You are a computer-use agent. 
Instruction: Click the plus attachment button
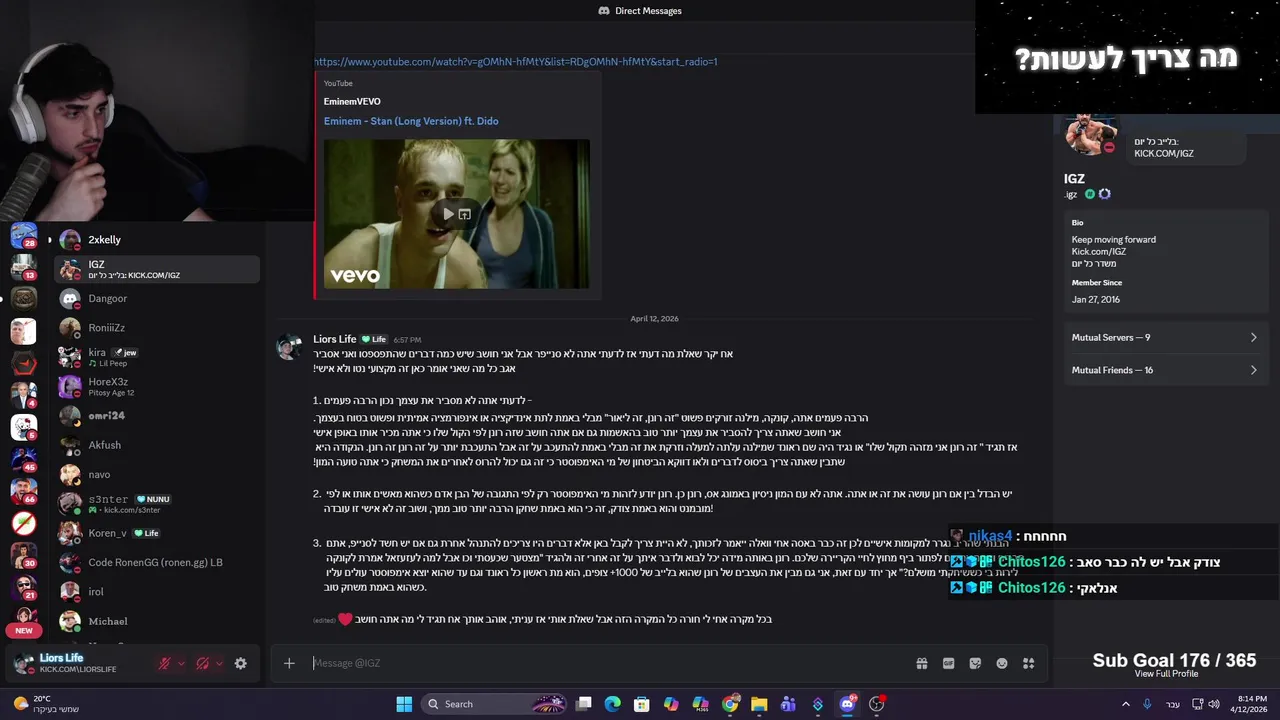(x=289, y=663)
